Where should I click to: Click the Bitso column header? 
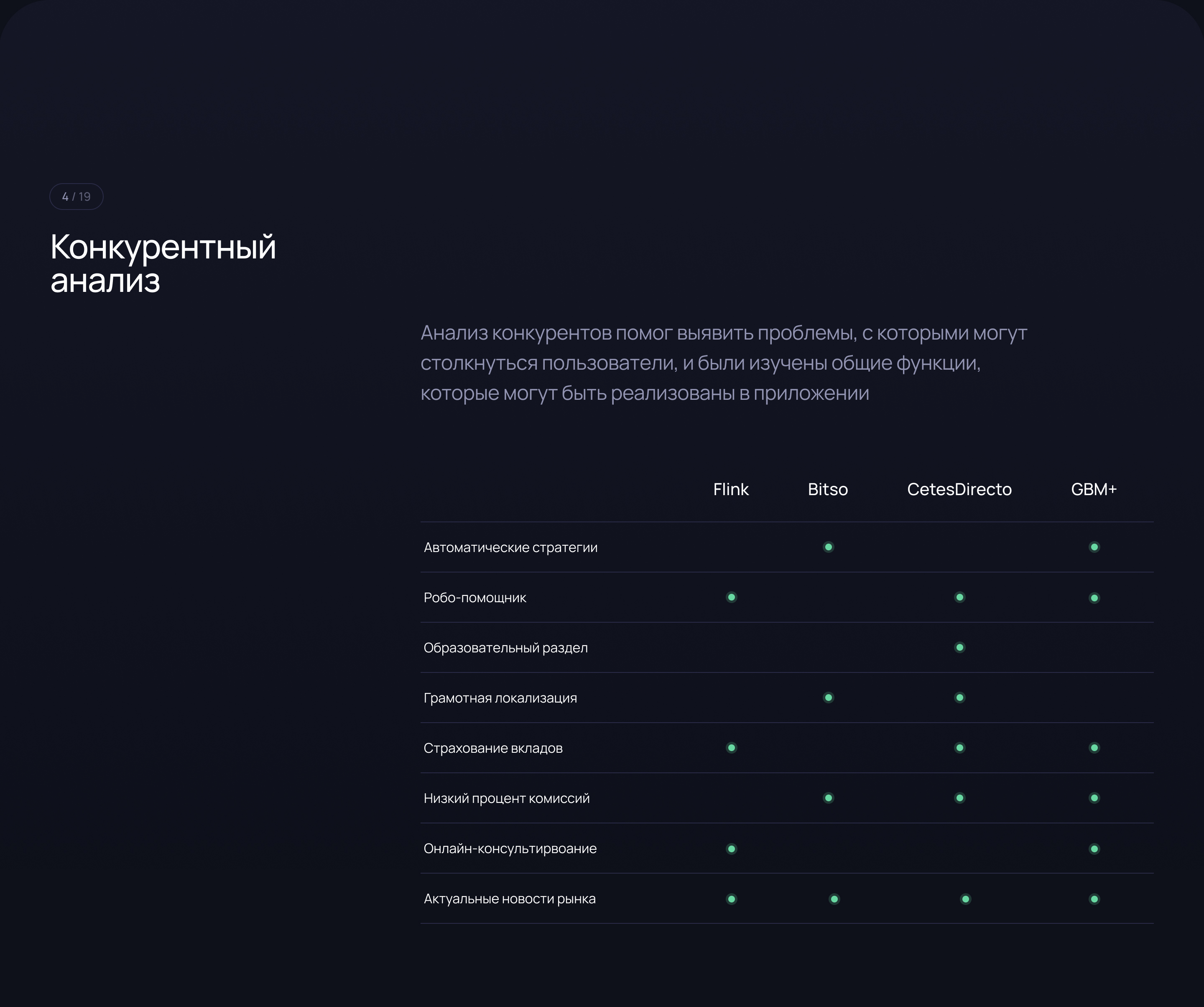coord(827,489)
